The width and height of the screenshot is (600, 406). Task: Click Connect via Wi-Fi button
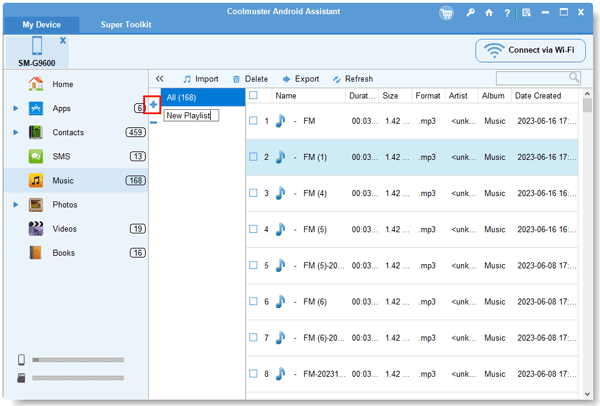pos(530,51)
